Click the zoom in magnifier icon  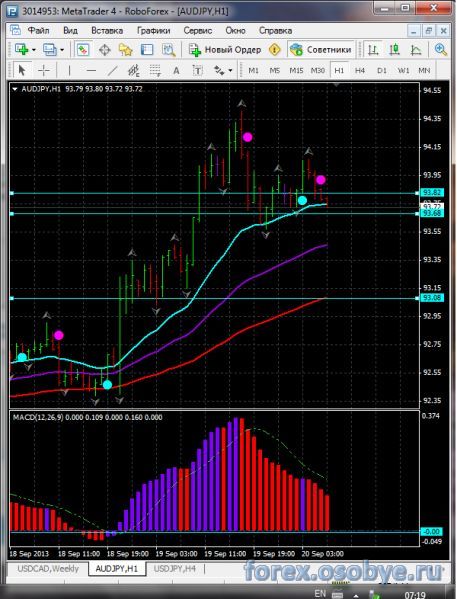coord(440,50)
